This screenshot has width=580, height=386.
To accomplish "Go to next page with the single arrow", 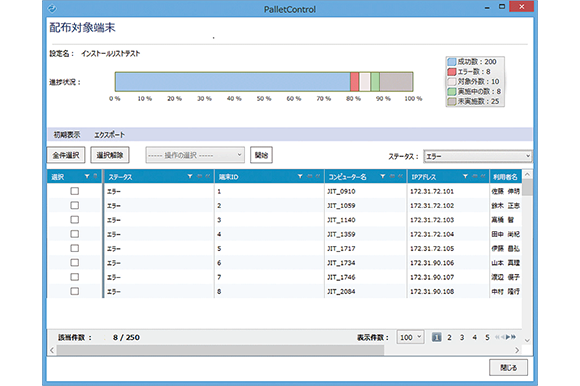I will tap(508, 337).
